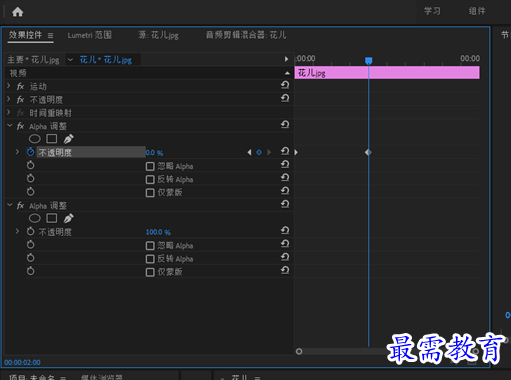The height and width of the screenshot is (380, 511).
Task: Reset the second Alpha 调整 effect
Action: pos(285,204)
